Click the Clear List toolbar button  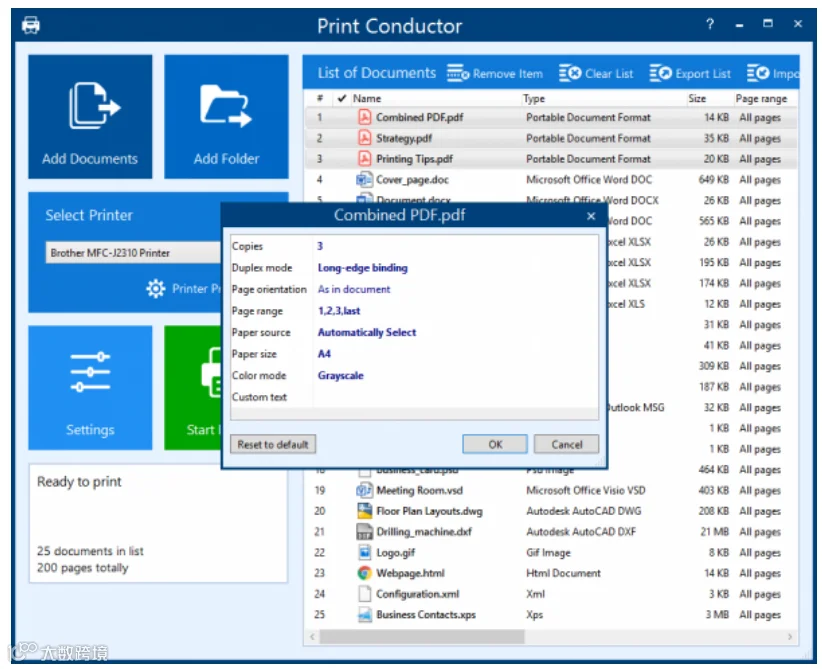pyautogui.click(x=596, y=73)
